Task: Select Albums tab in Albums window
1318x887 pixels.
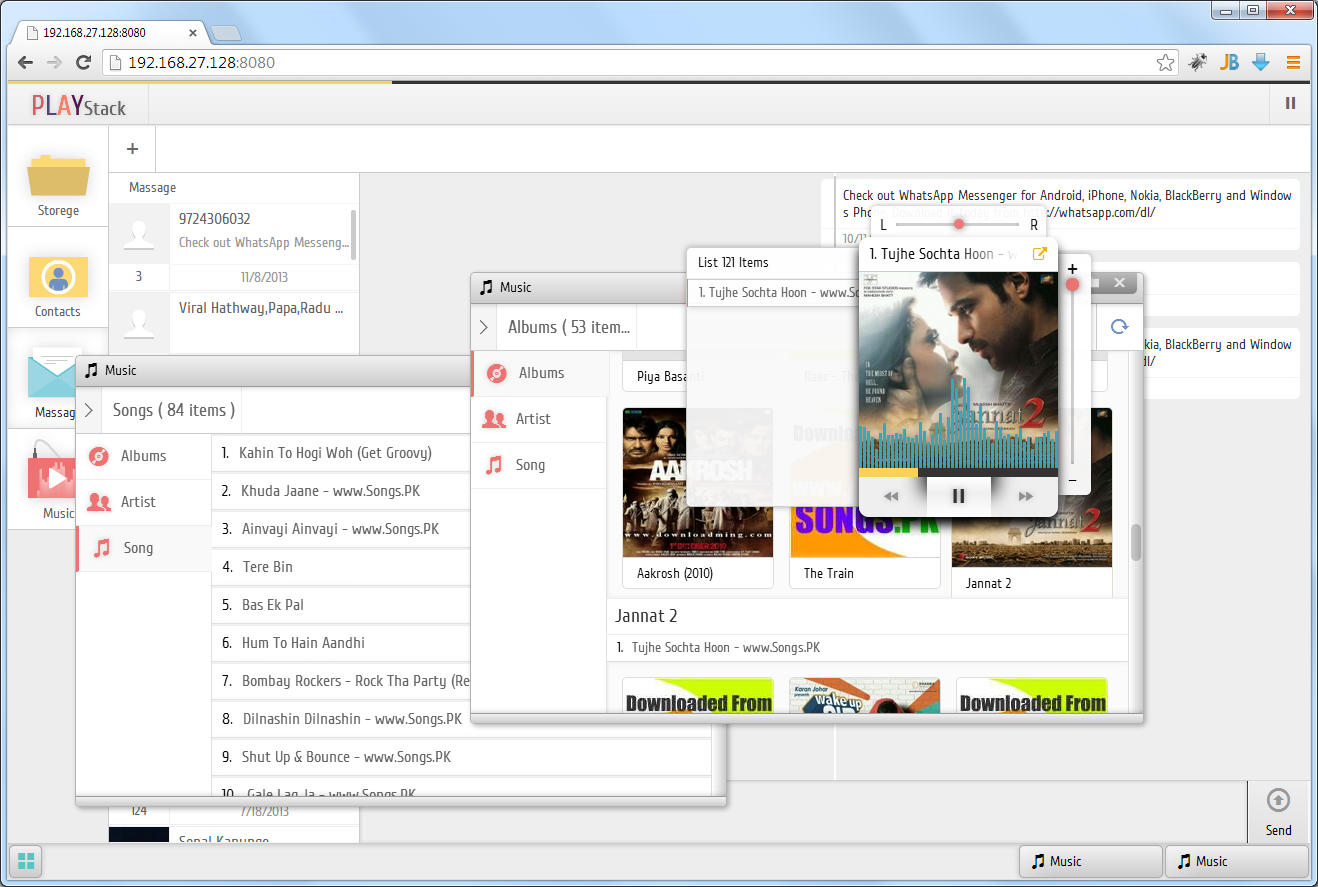Action: click(x=540, y=373)
